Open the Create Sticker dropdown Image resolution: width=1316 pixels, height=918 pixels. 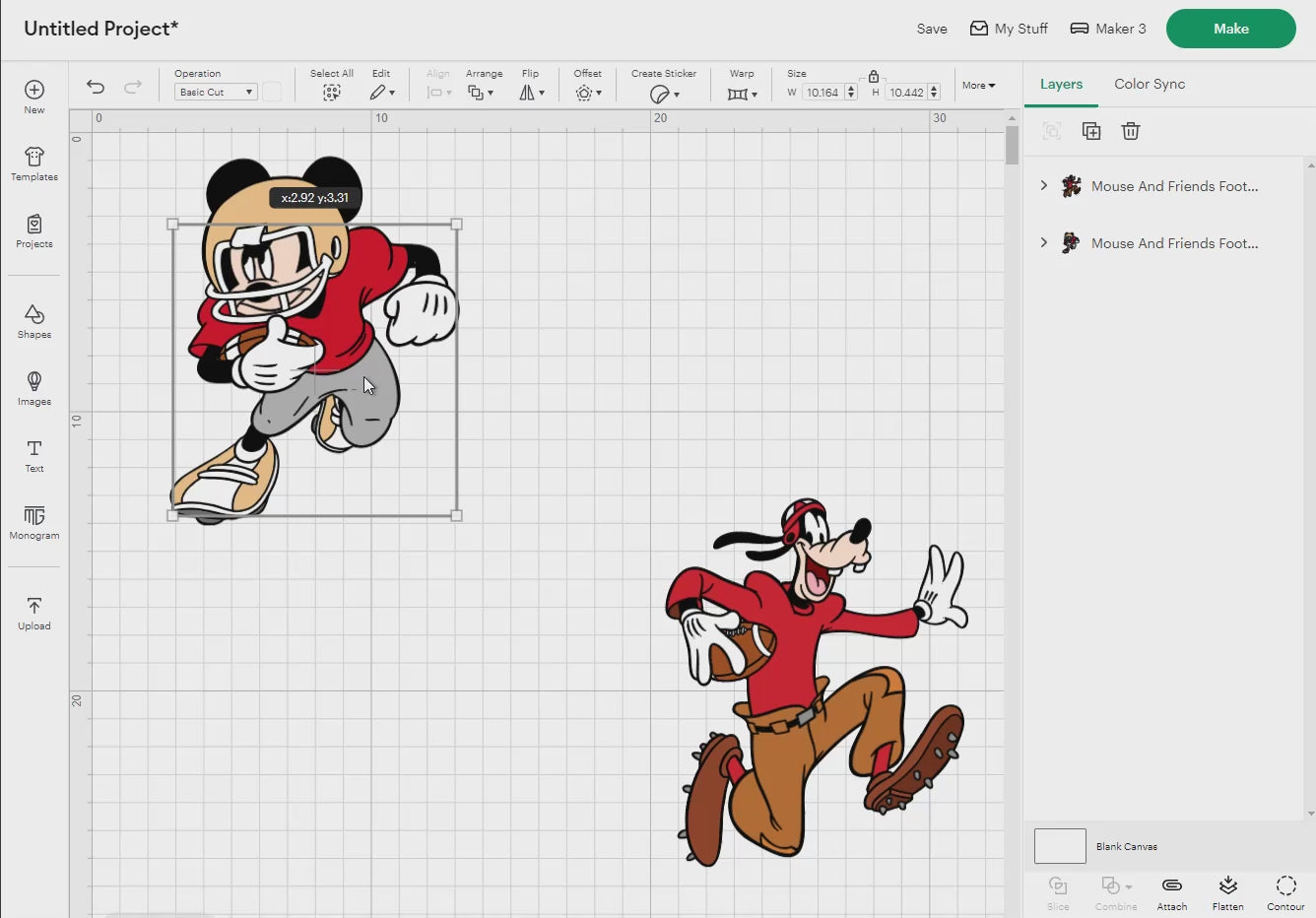point(664,94)
